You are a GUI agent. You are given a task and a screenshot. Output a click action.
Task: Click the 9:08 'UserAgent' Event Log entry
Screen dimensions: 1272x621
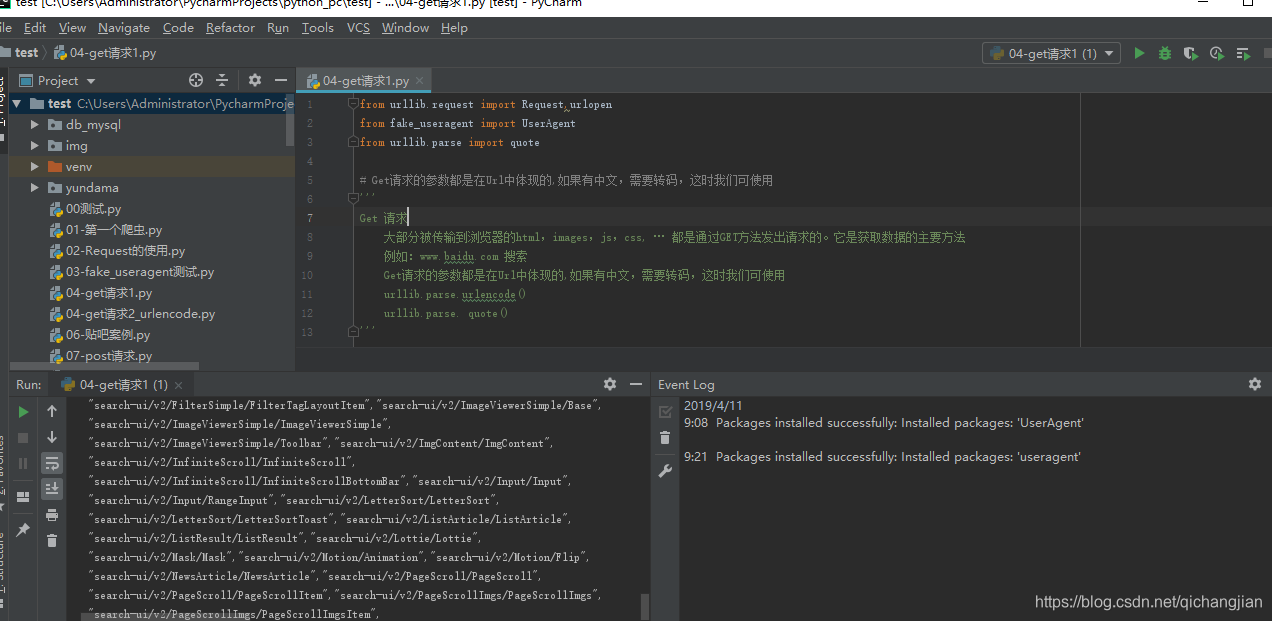coord(884,423)
